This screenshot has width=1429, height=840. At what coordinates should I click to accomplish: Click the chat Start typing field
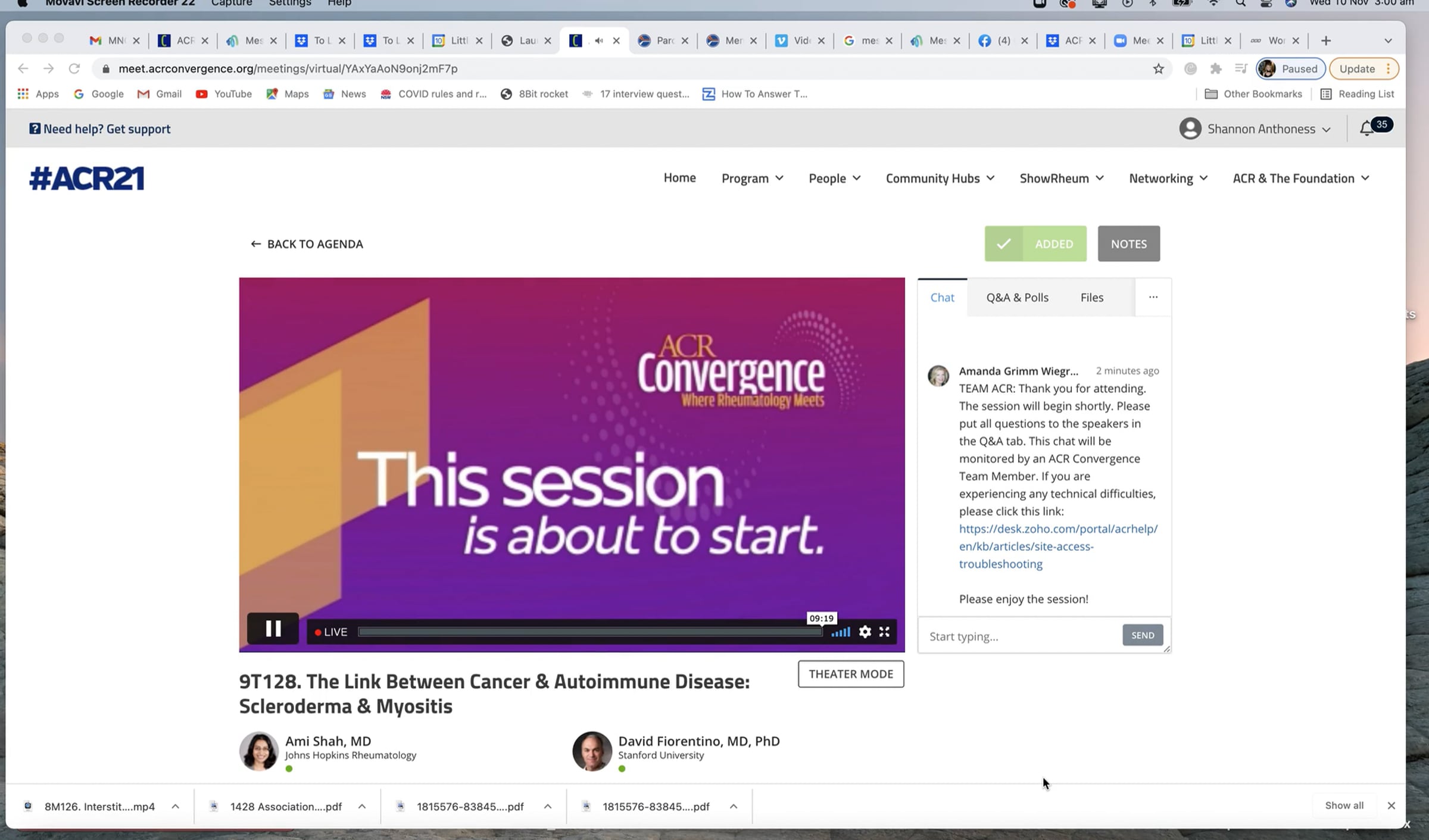[x=1021, y=636]
